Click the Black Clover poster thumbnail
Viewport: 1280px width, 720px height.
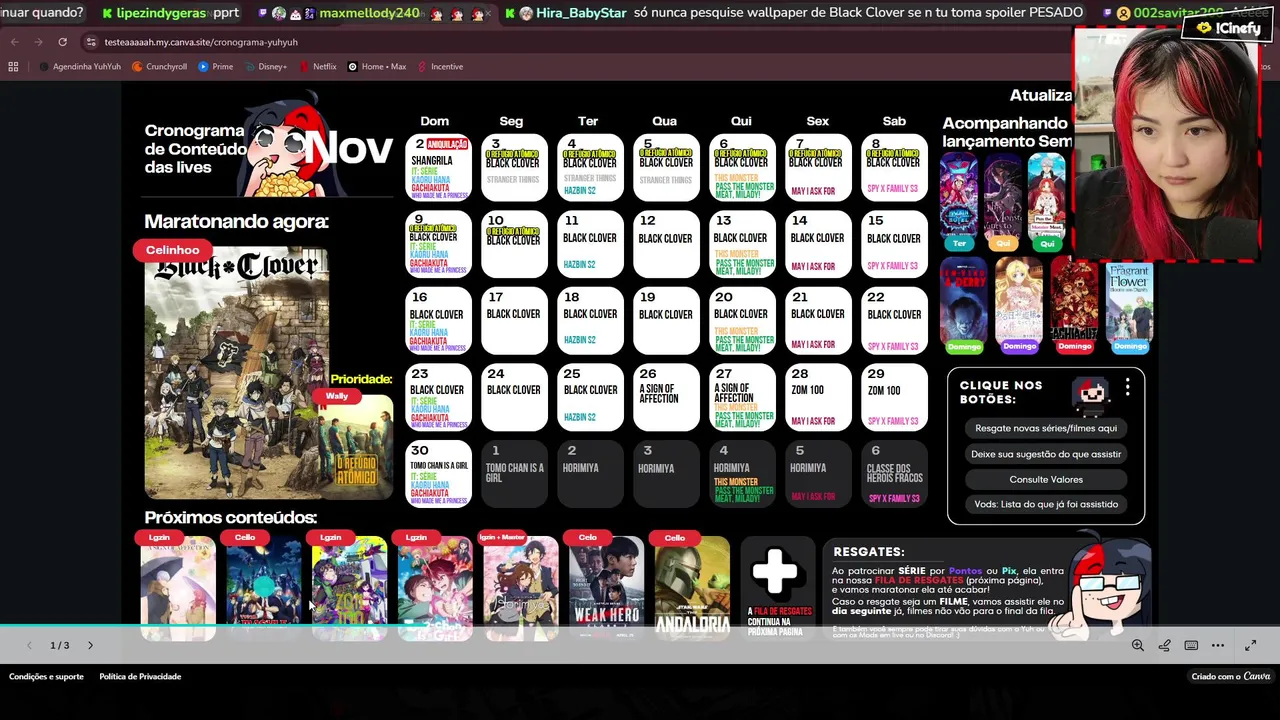(x=236, y=372)
